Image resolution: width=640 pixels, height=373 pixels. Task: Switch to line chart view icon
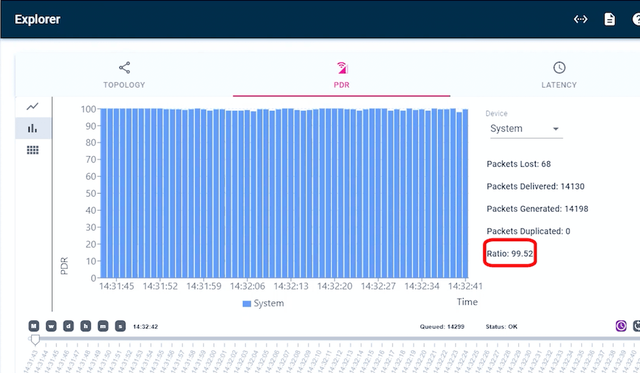point(32,107)
